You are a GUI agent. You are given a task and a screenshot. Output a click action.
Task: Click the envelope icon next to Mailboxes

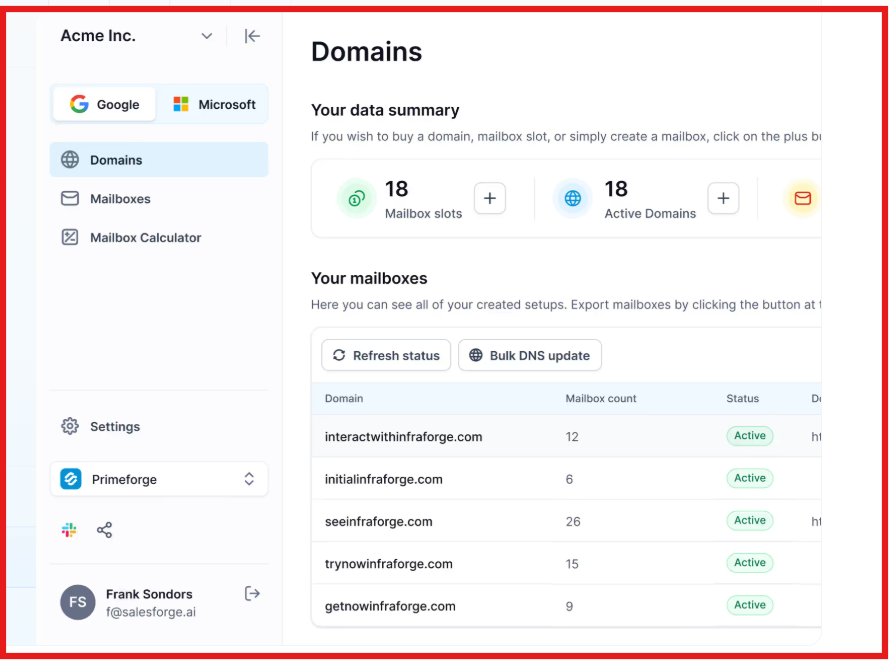click(70, 198)
